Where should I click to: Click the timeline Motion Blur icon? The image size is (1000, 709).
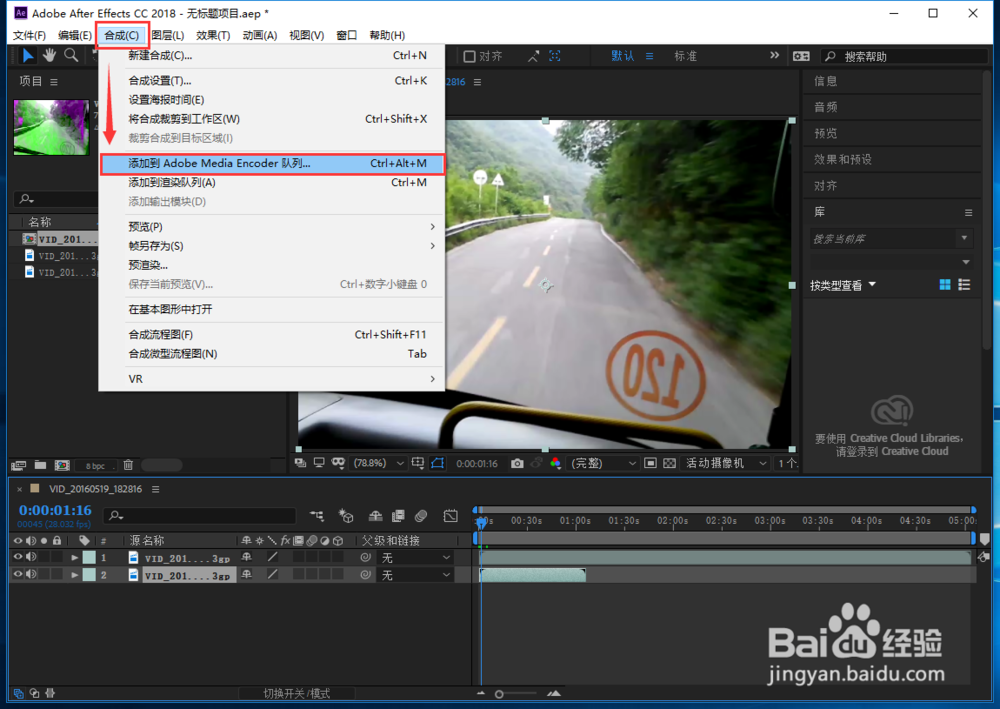(421, 516)
